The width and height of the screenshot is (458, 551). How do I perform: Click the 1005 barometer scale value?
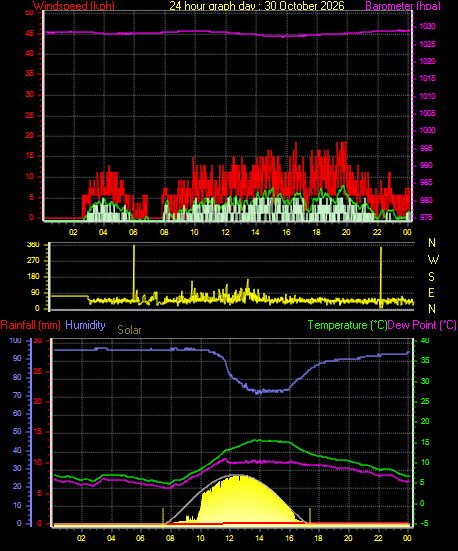(427, 113)
